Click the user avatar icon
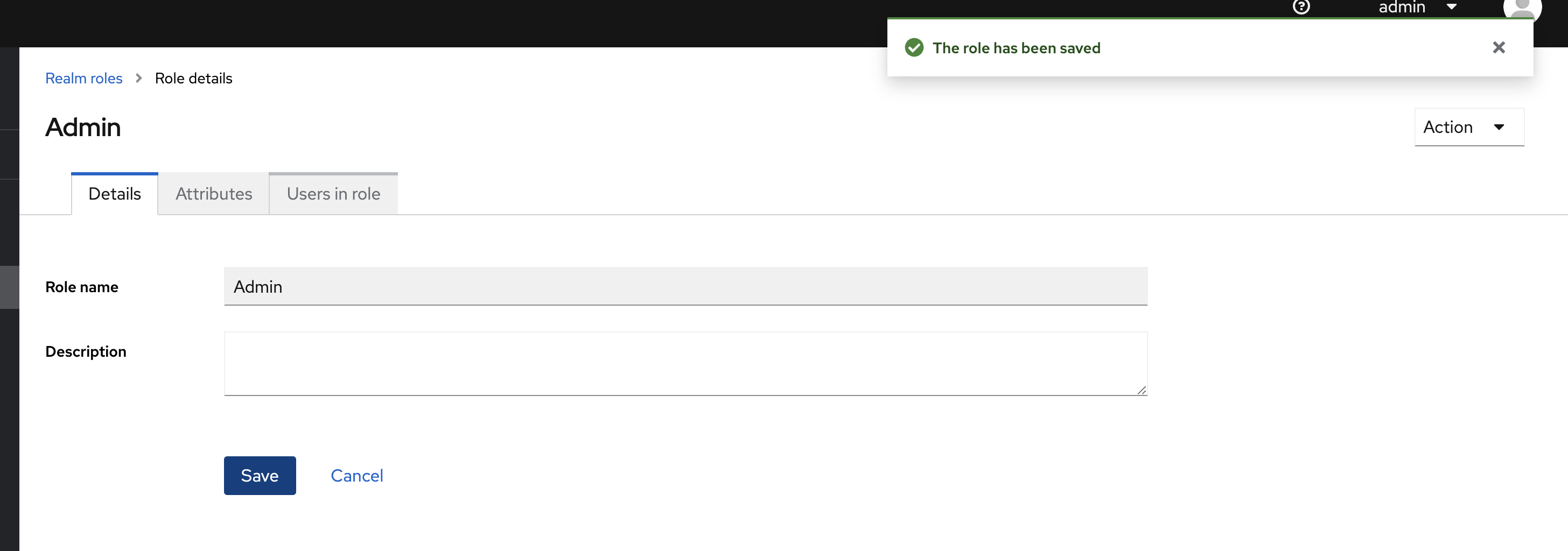The height and width of the screenshot is (551, 1568). pyautogui.click(x=1522, y=9)
